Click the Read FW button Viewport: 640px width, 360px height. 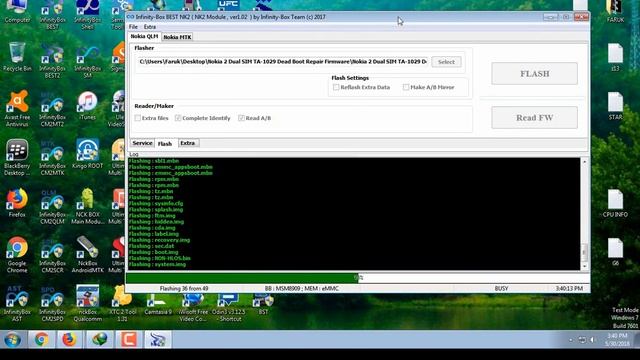534,118
